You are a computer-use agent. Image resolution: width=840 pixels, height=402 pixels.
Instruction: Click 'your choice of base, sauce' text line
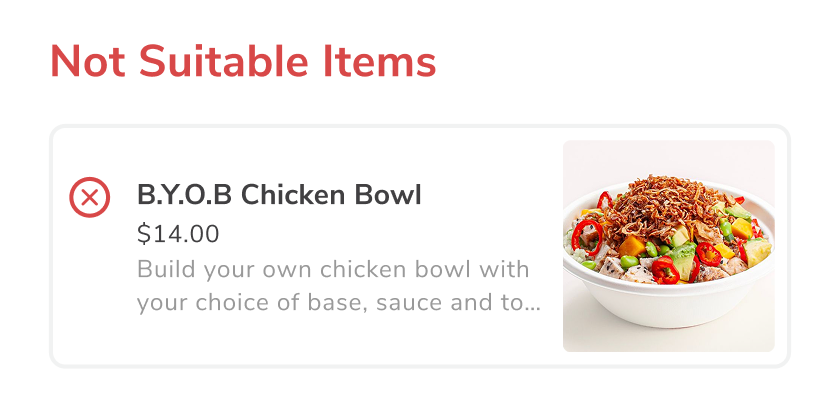pyautogui.click(x=338, y=302)
